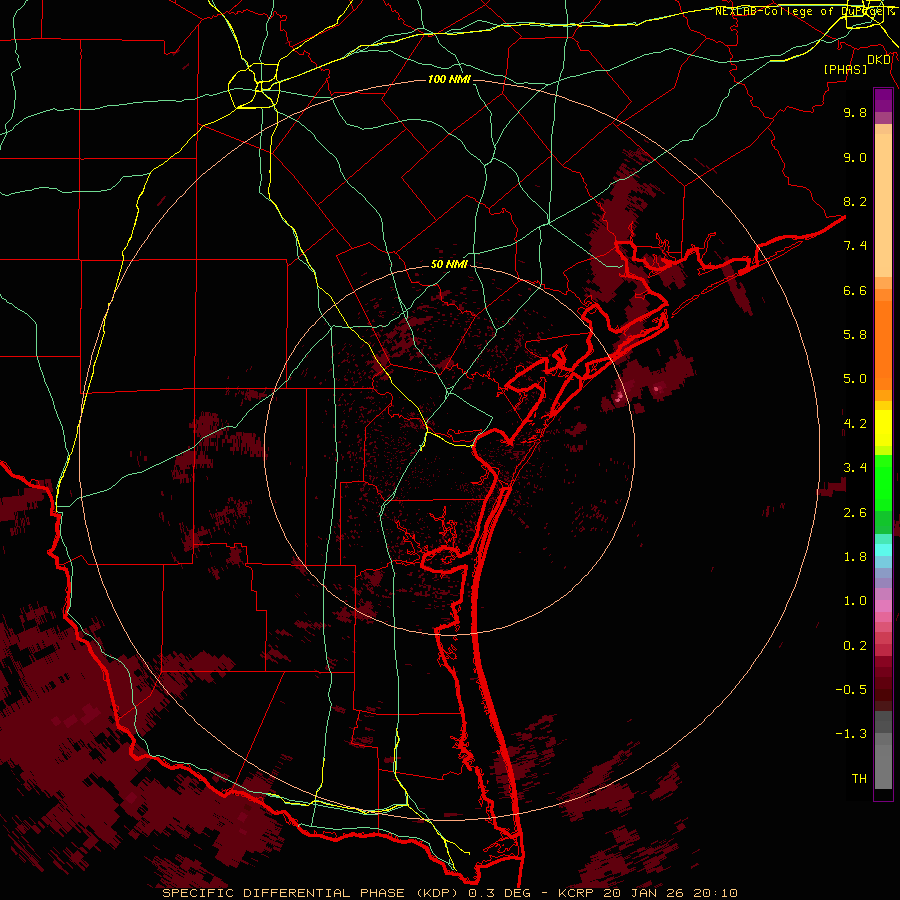Click the "50 NMI" range ring label
Viewport: 900px width, 900px height.
449,264
